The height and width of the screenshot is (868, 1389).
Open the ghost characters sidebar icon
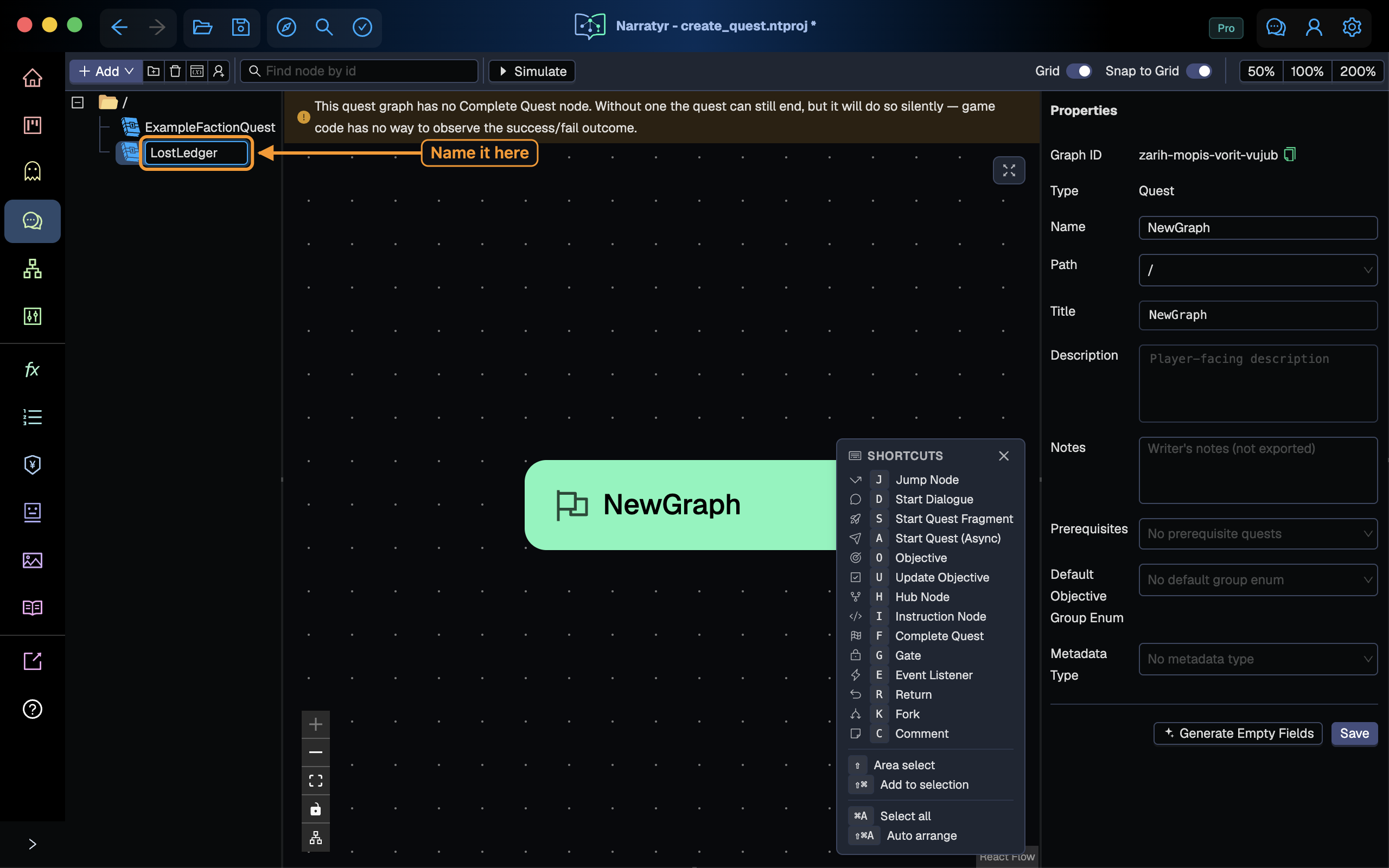(32, 171)
